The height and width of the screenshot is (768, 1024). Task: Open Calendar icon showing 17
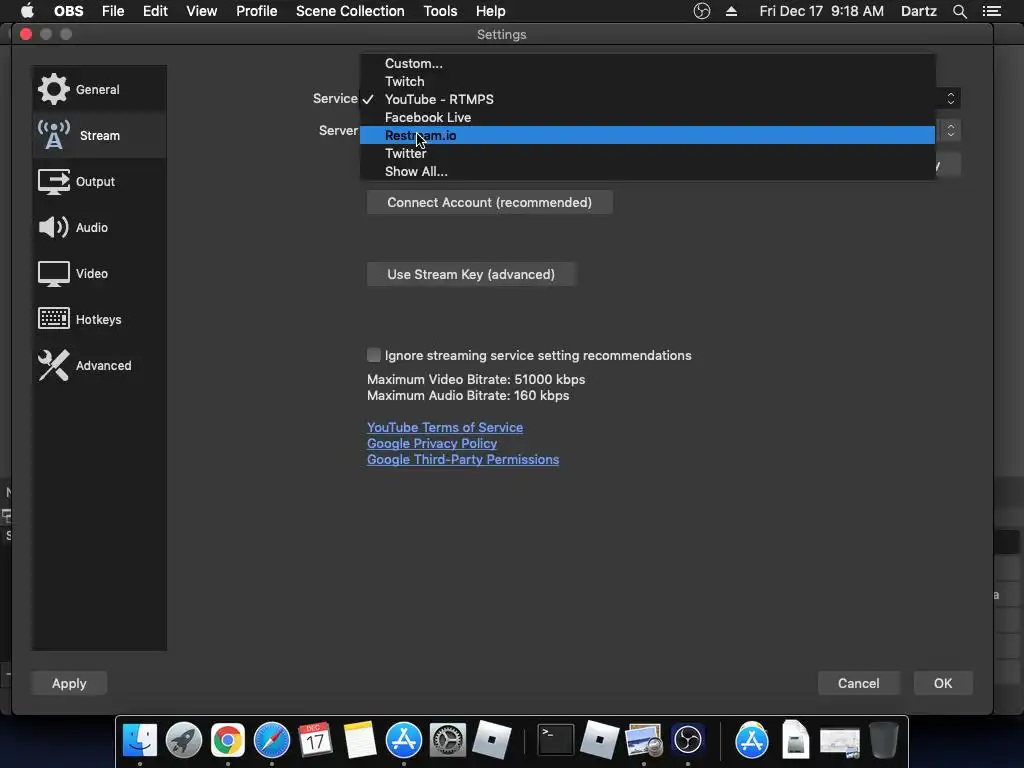[315, 740]
